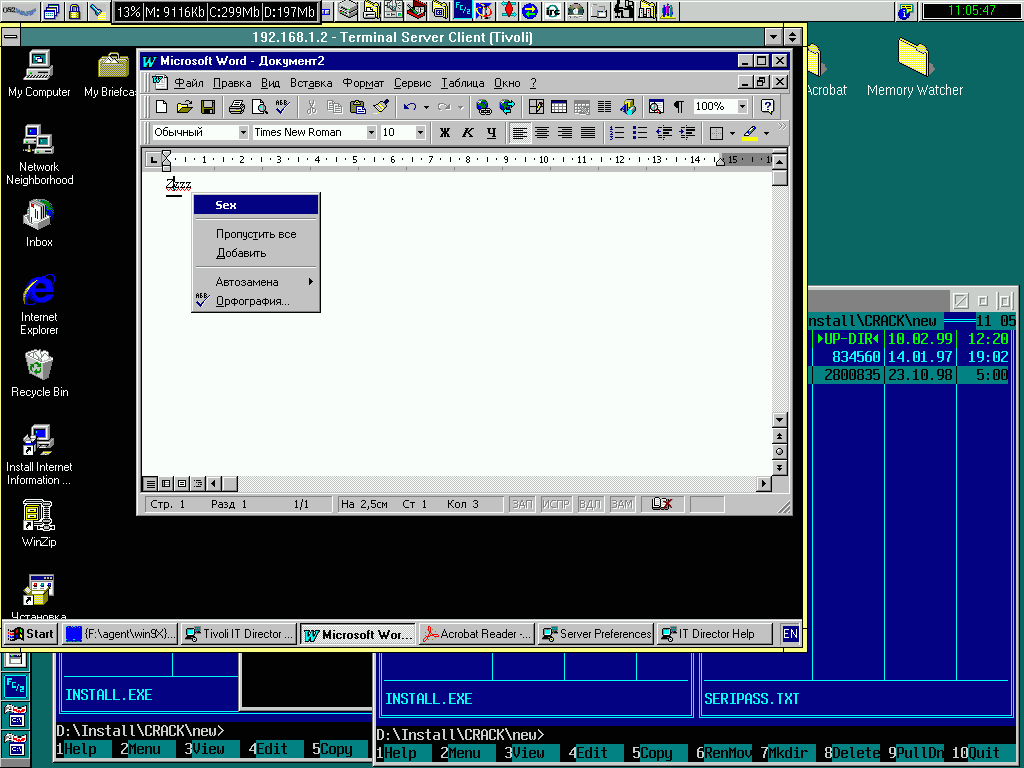Image resolution: width=1024 pixels, height=768 pixels.
Task: Expand the style dropdown showing Обычный
Action: click(243, 133)
